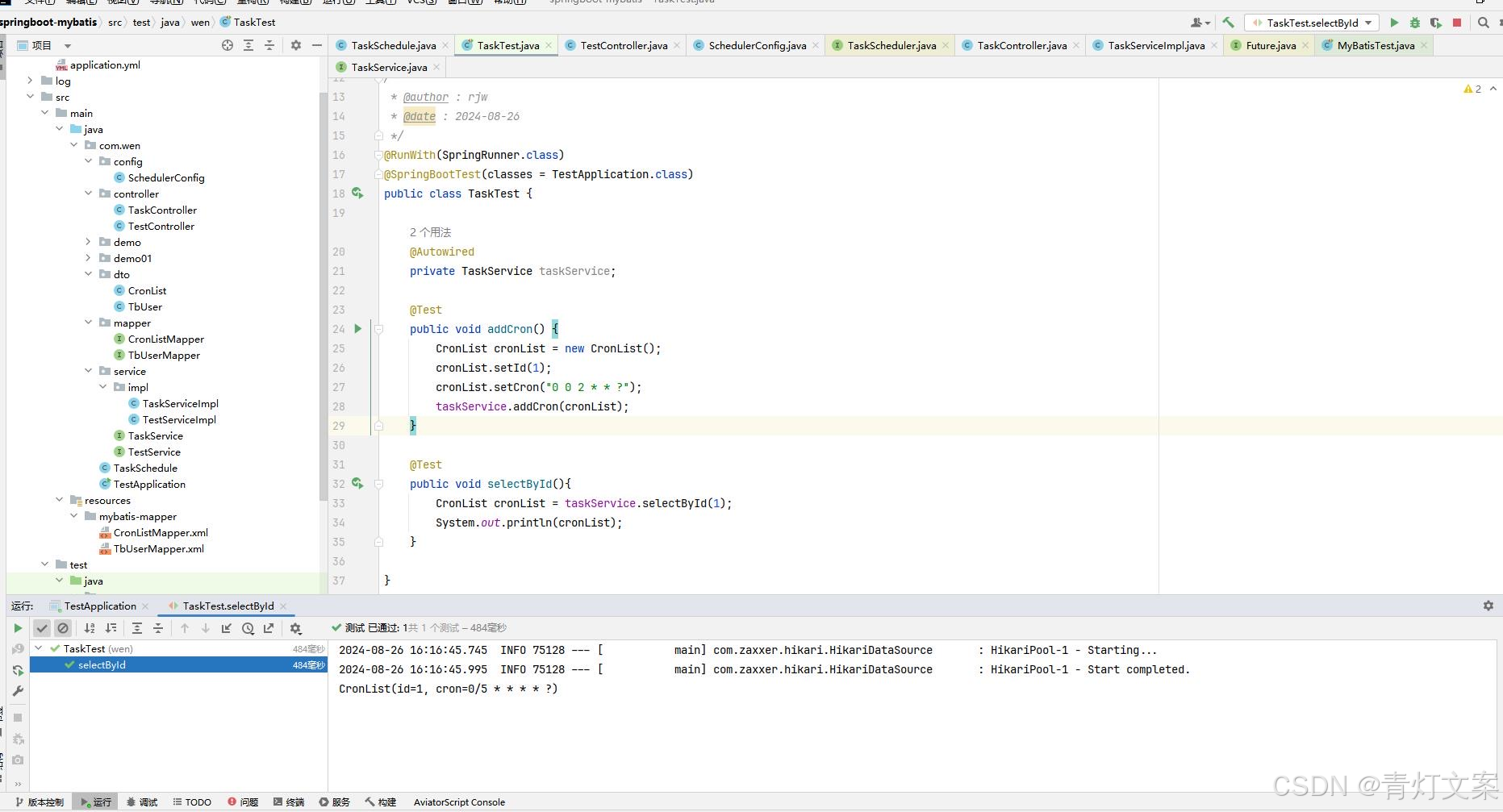1503x812 pixels.
Task: Open the SchedulerConfig.java editor tab
Action: point(757,45)
